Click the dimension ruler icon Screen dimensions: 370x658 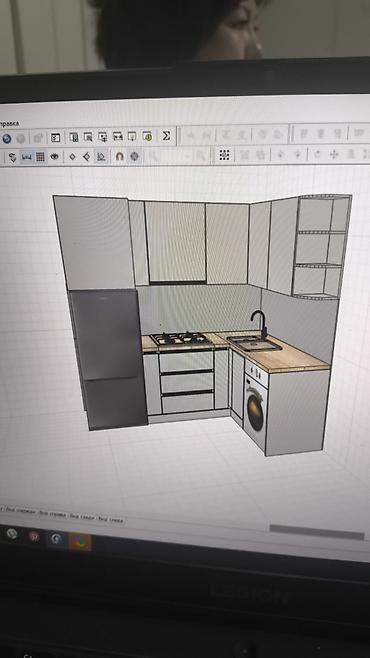pos(26,157)
